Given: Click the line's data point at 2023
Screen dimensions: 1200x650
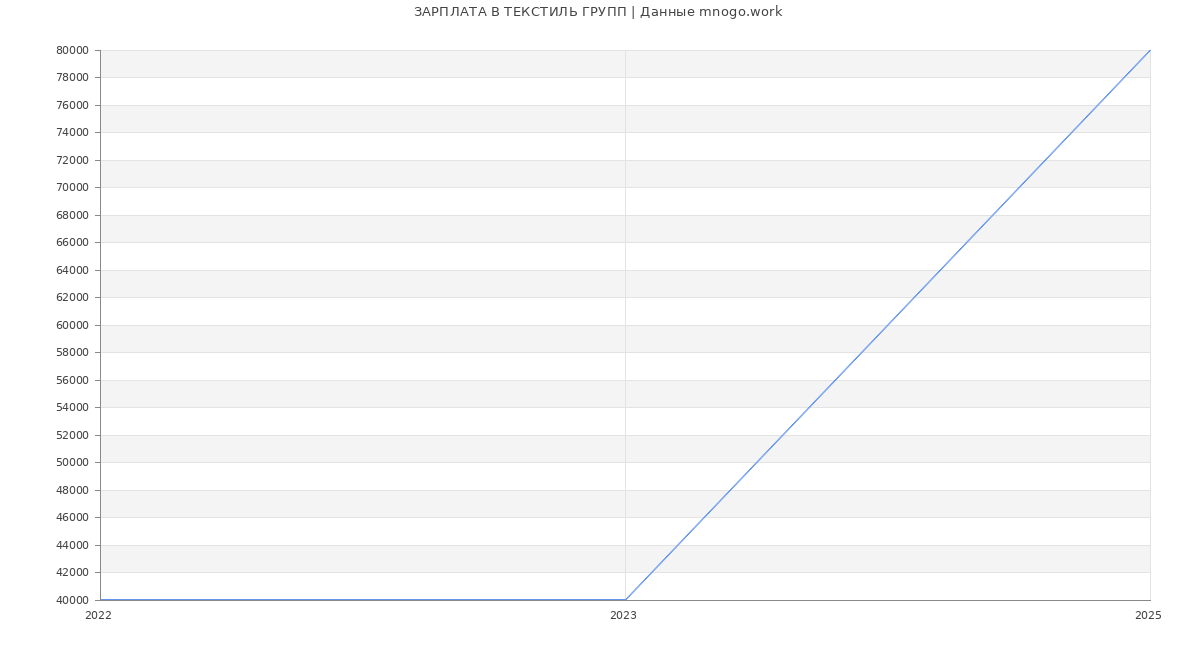Looking at the screenshot, I should coord(625,600).
